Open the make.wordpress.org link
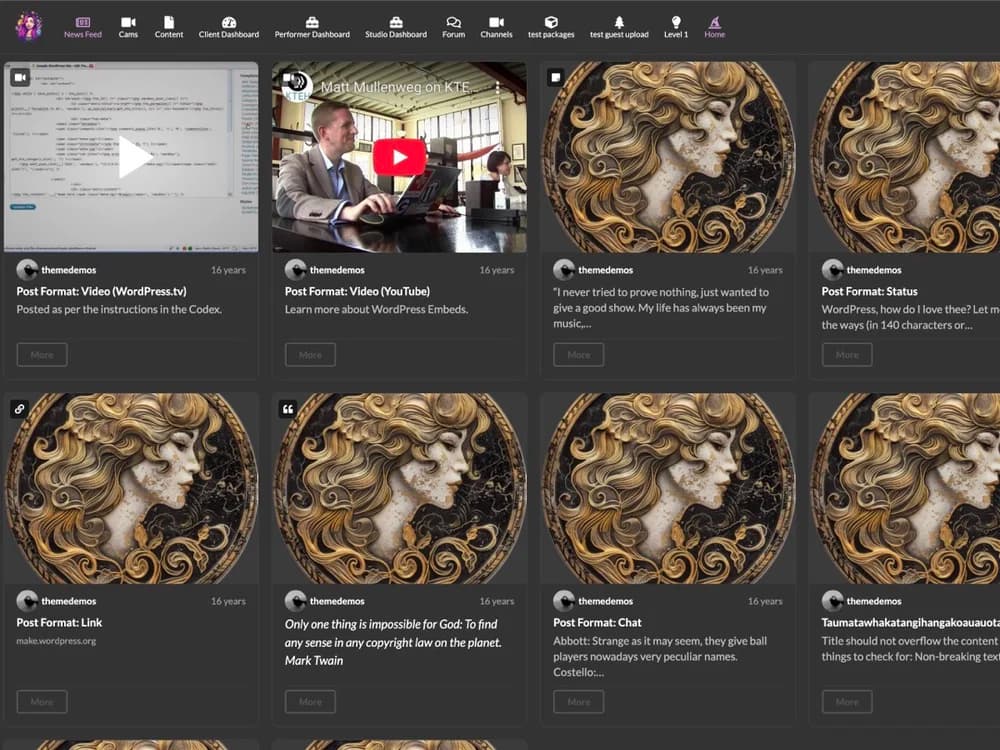 [56, 640]
